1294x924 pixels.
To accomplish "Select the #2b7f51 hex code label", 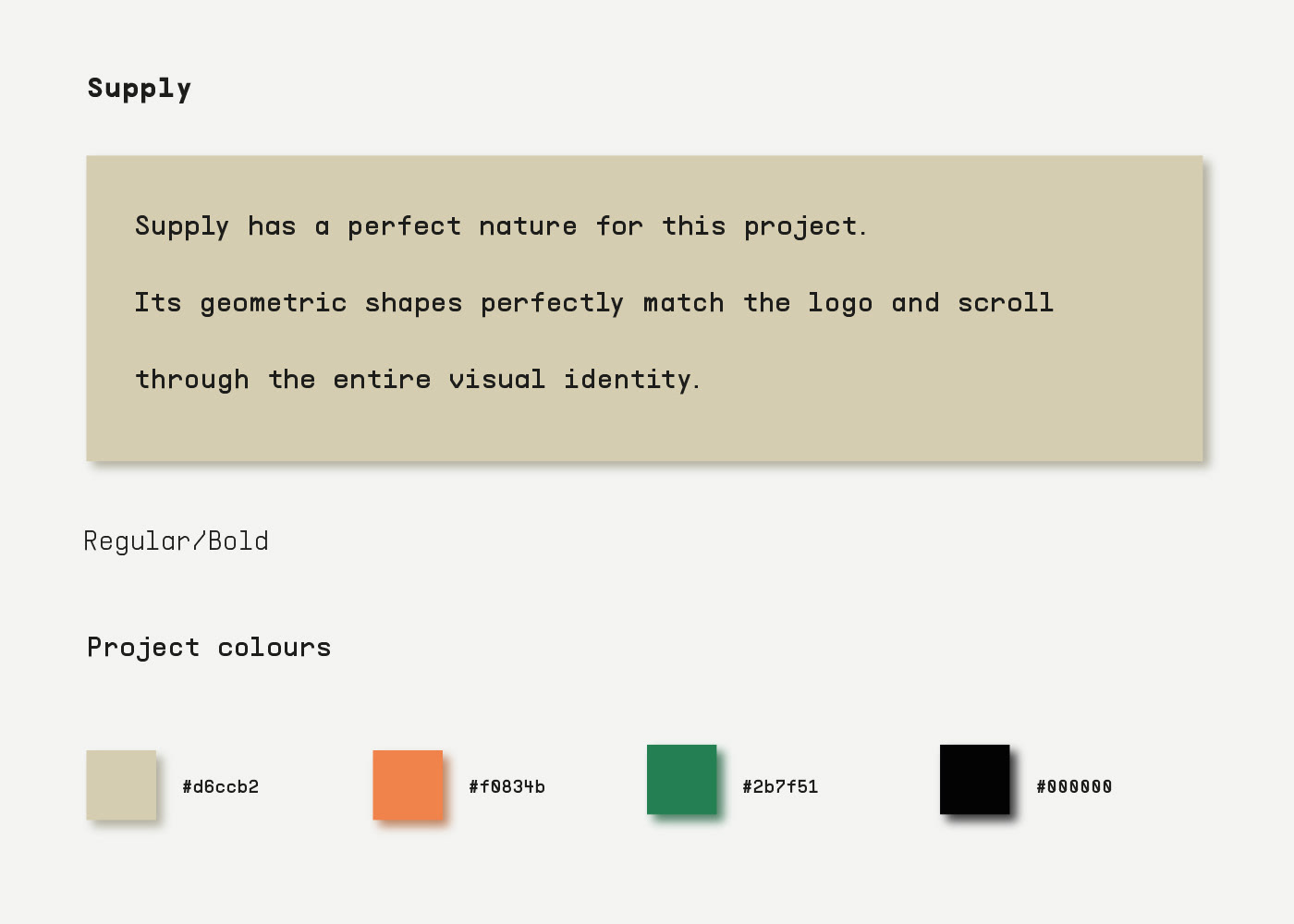I will [x=780, y=786].
